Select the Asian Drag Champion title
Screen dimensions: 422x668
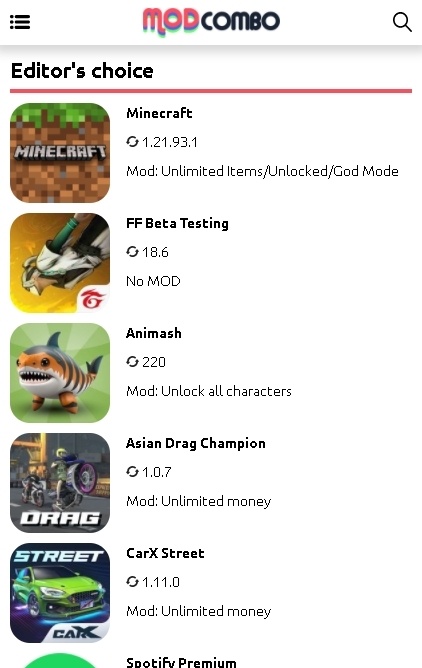[x=195, y=443]
